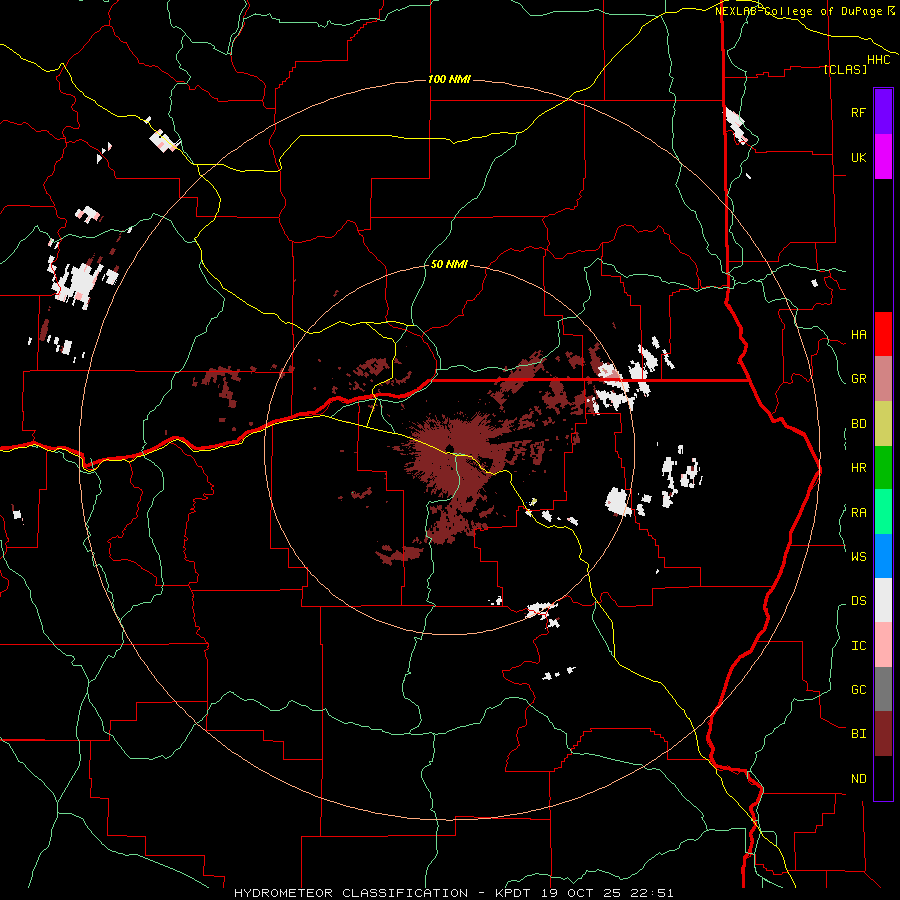Click the HR legend label
This screenshot has width=900, height=900.
pyautogui.click(x=858, y=468)
